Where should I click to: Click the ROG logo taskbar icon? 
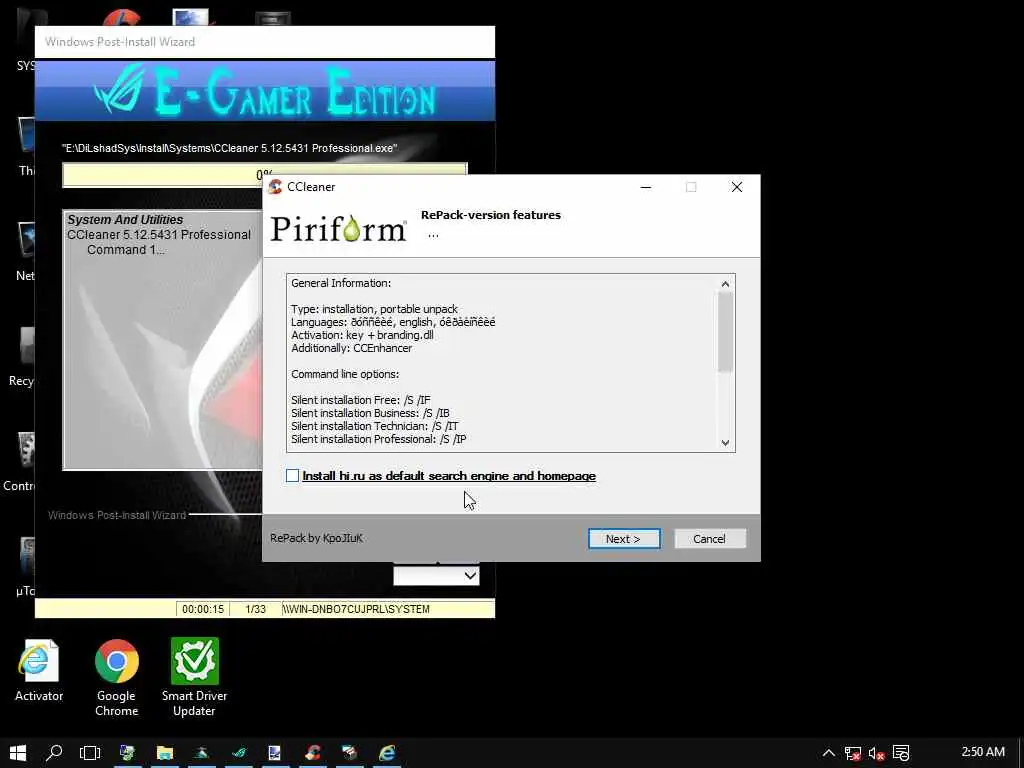(239, 753)
